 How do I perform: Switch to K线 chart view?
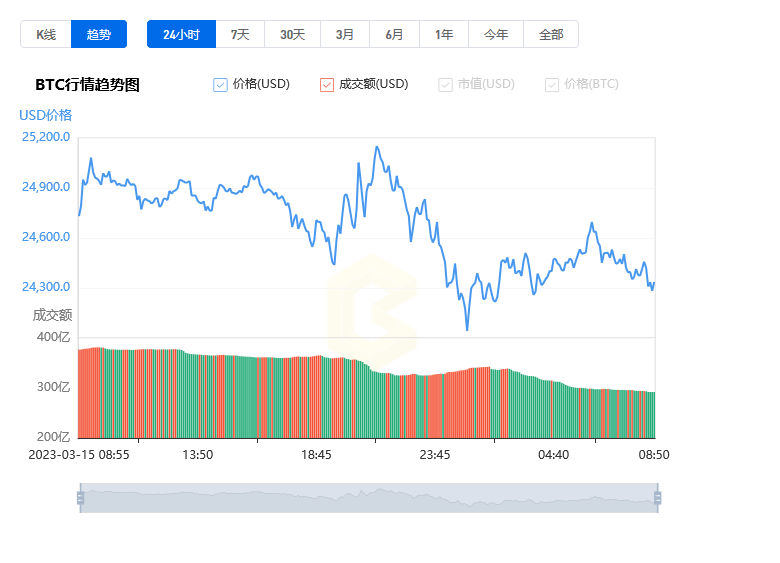click(46, 34)
